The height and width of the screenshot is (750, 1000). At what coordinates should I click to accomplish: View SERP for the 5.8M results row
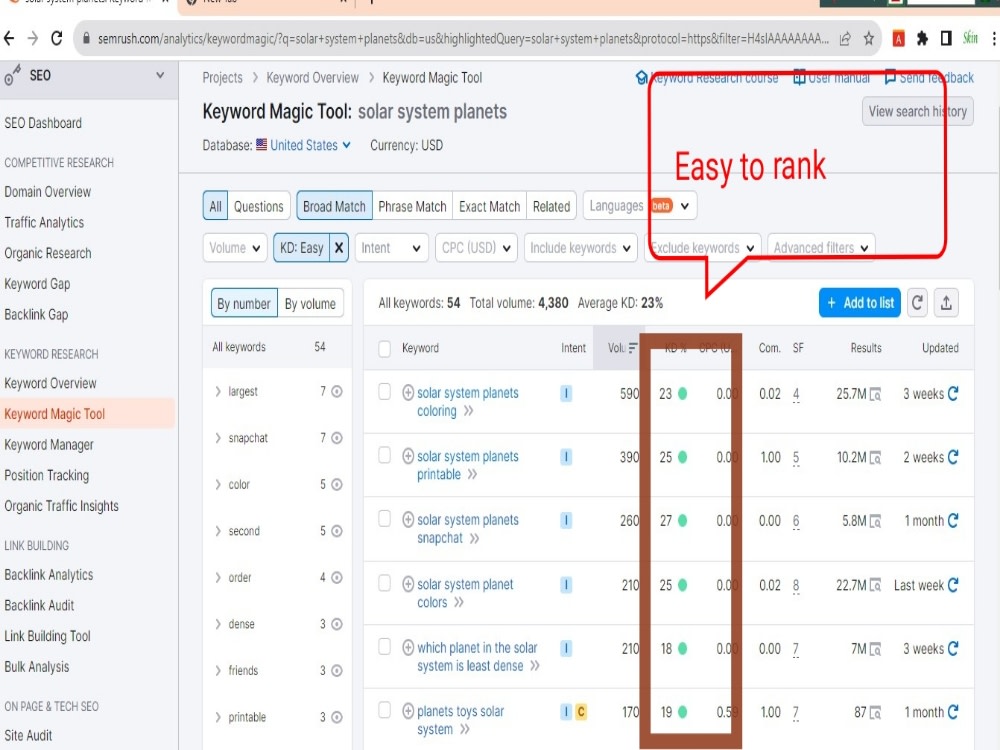876,521
